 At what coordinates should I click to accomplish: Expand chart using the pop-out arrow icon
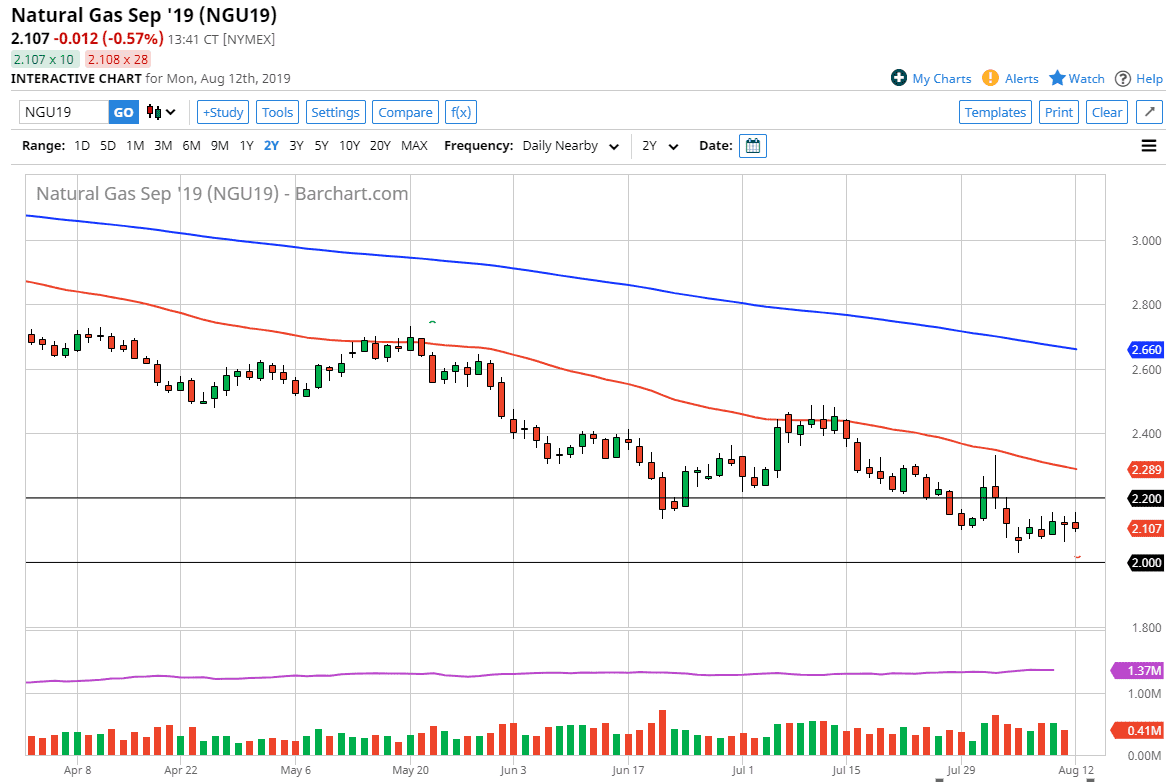pos(1150,112)
